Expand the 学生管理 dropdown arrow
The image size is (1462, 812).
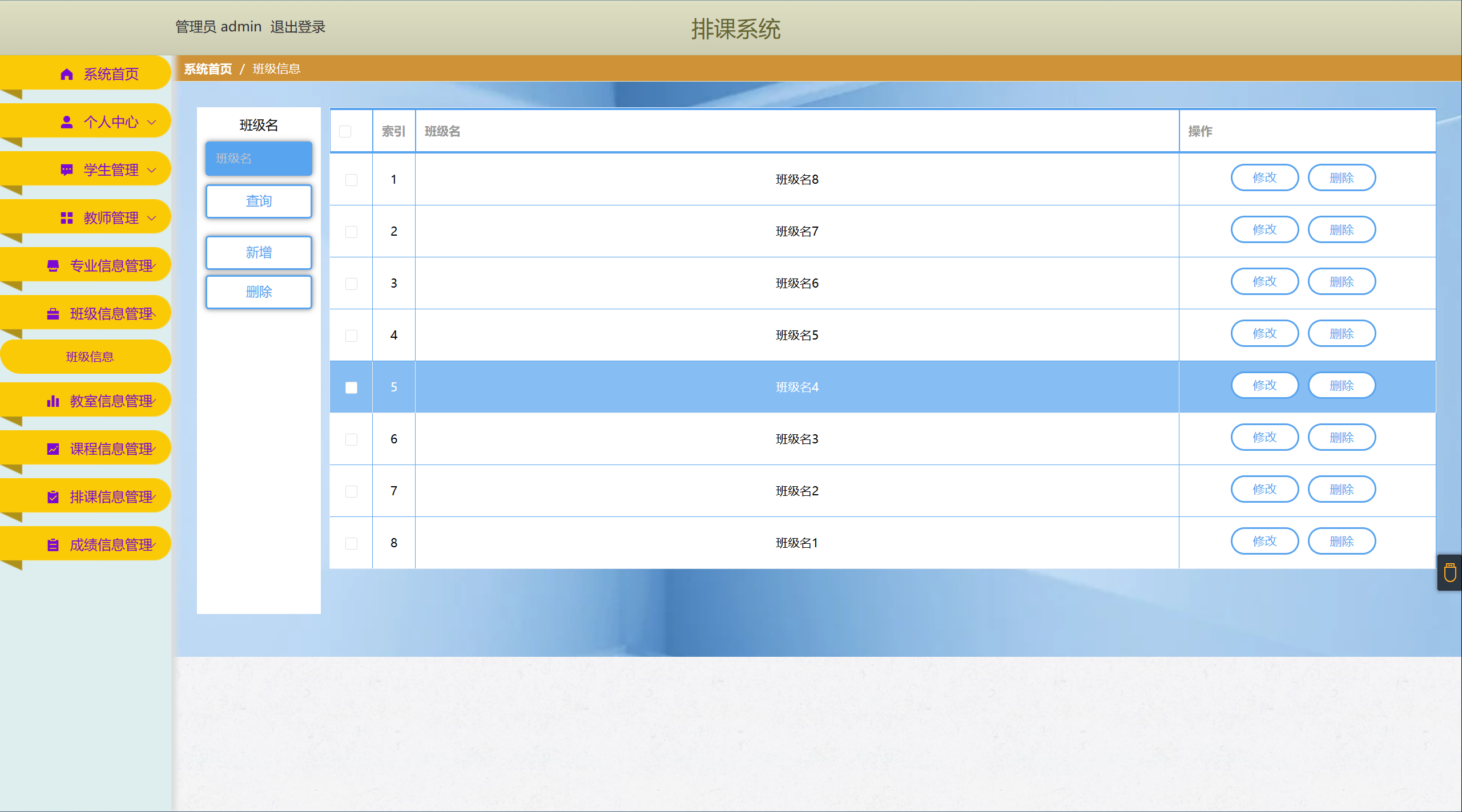[152, 170]
